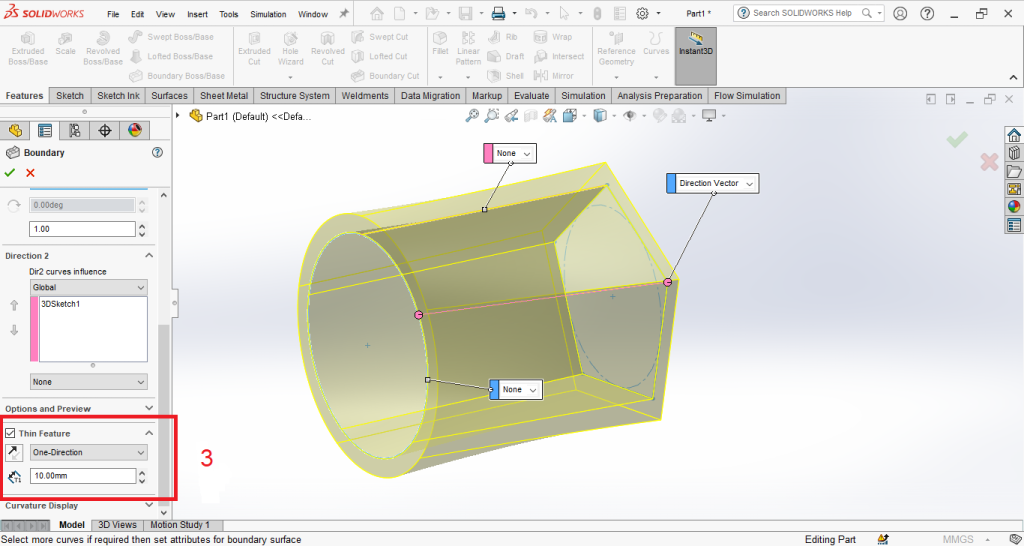Open the Boundary help question mark icon

tap(157, 153)
